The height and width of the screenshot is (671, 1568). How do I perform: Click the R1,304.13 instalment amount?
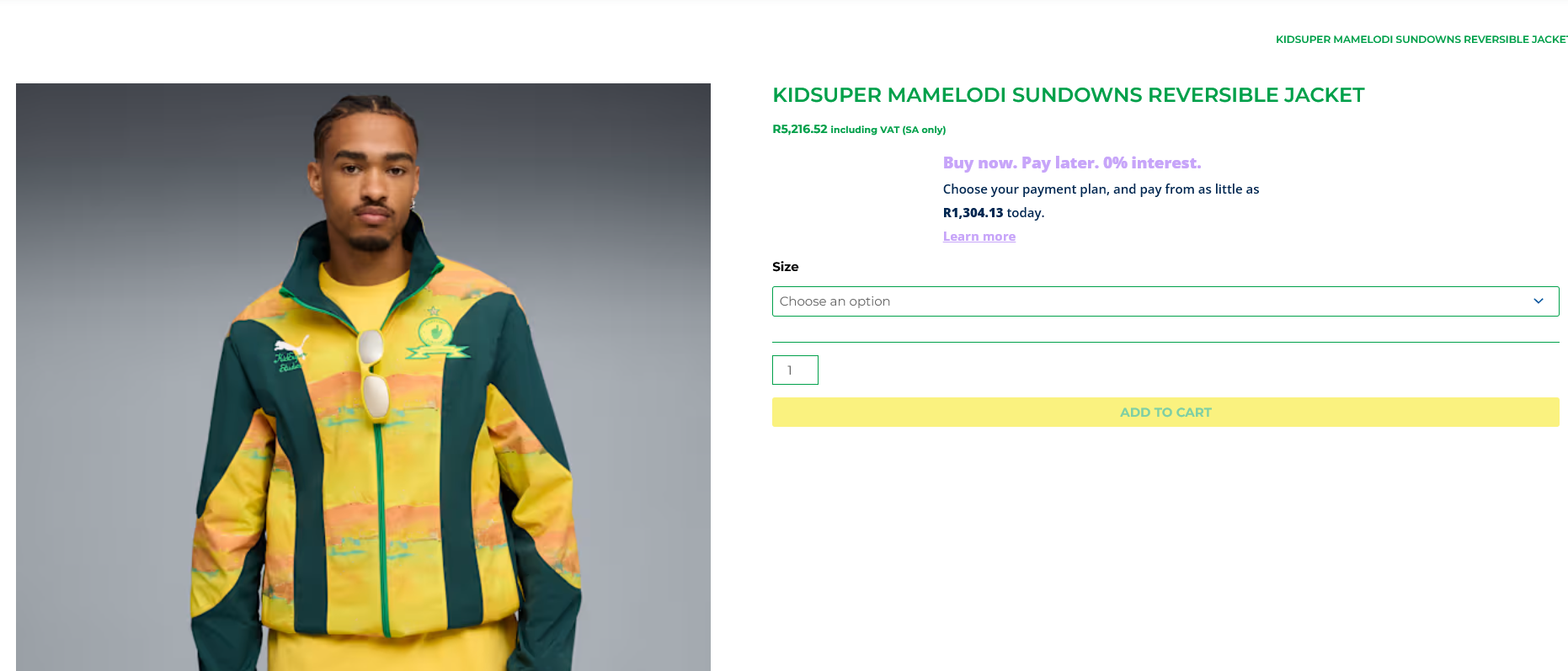tap(973, 213)
